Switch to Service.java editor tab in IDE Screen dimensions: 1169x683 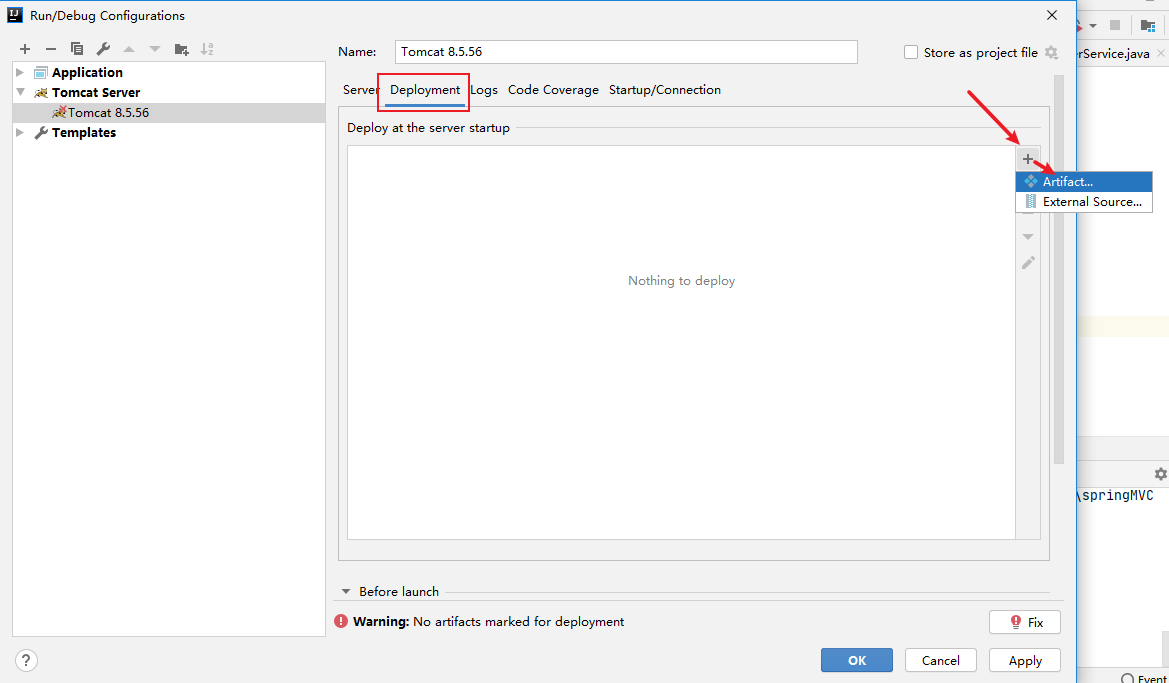point(1113,54)
